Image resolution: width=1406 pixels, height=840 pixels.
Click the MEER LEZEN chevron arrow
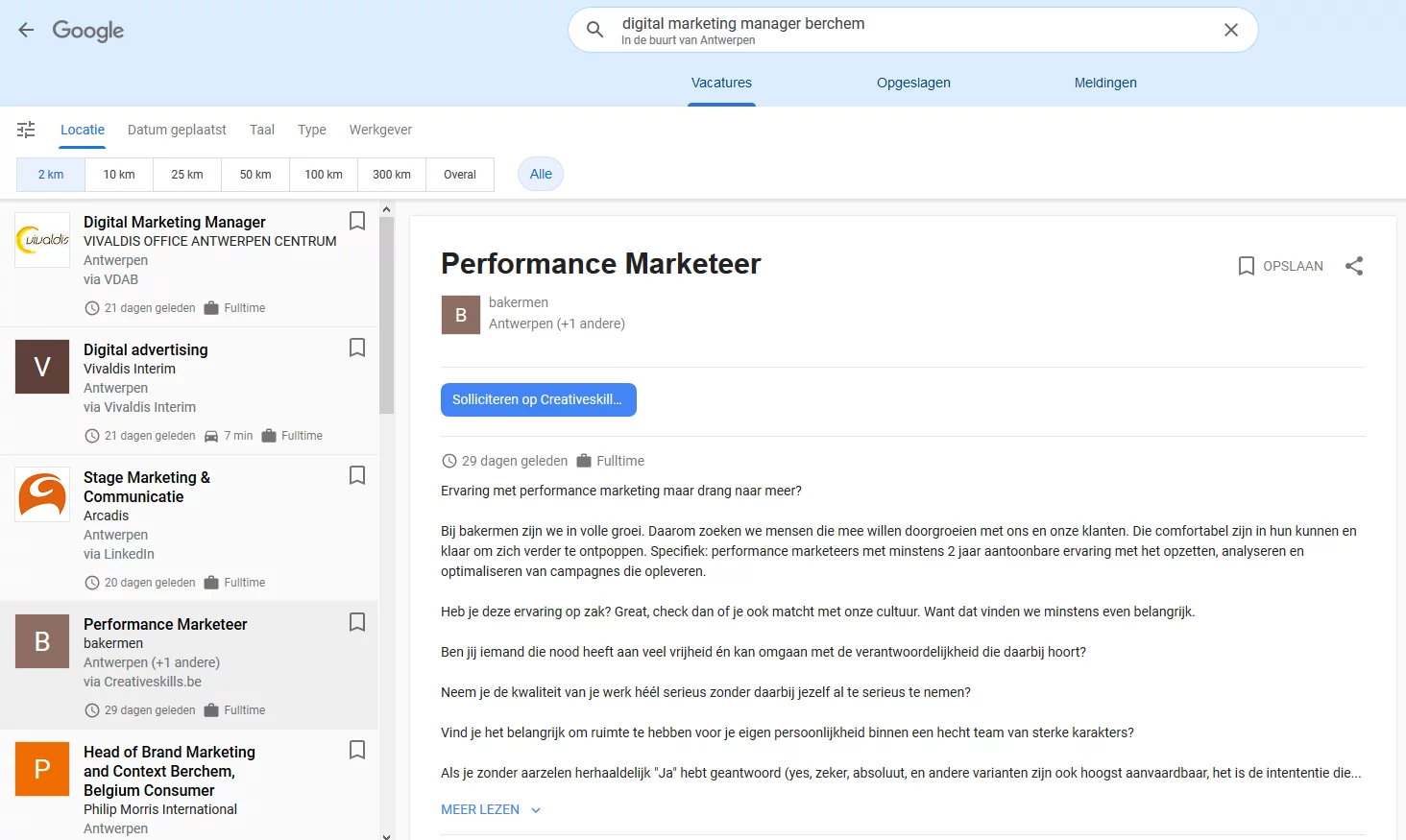(x=536, y=810)
